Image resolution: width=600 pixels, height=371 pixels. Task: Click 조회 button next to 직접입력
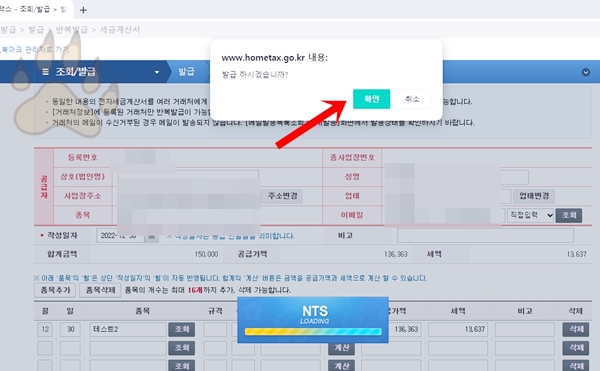click(x=569, y=215)
